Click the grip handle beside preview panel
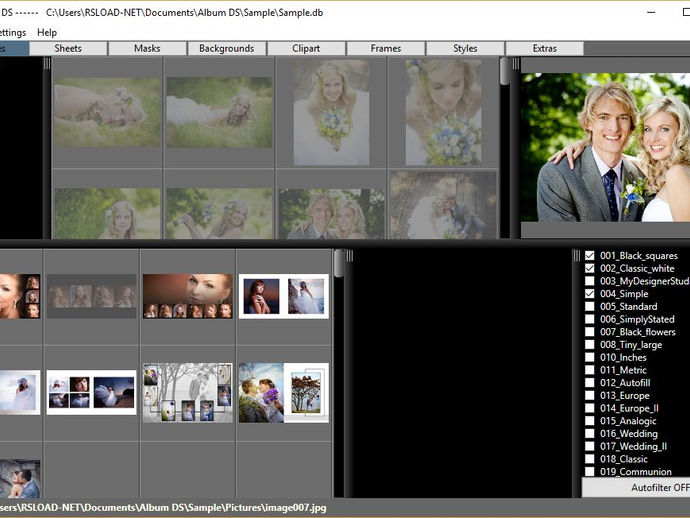Screen dimensions: 690x518 point(516,64)
